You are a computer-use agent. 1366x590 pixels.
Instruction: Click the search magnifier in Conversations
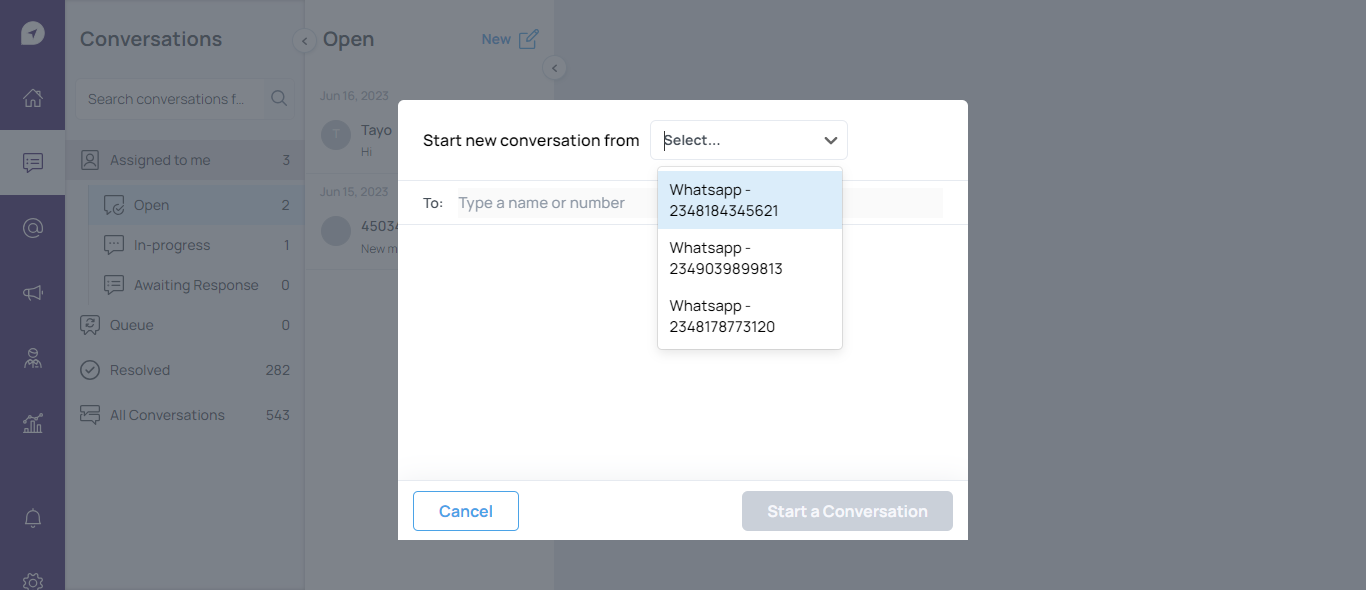point(279,98)
